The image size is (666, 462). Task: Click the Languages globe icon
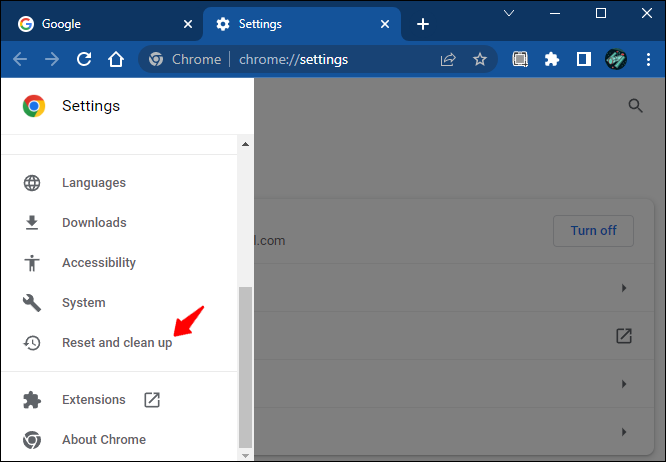[x=32, y=183]
